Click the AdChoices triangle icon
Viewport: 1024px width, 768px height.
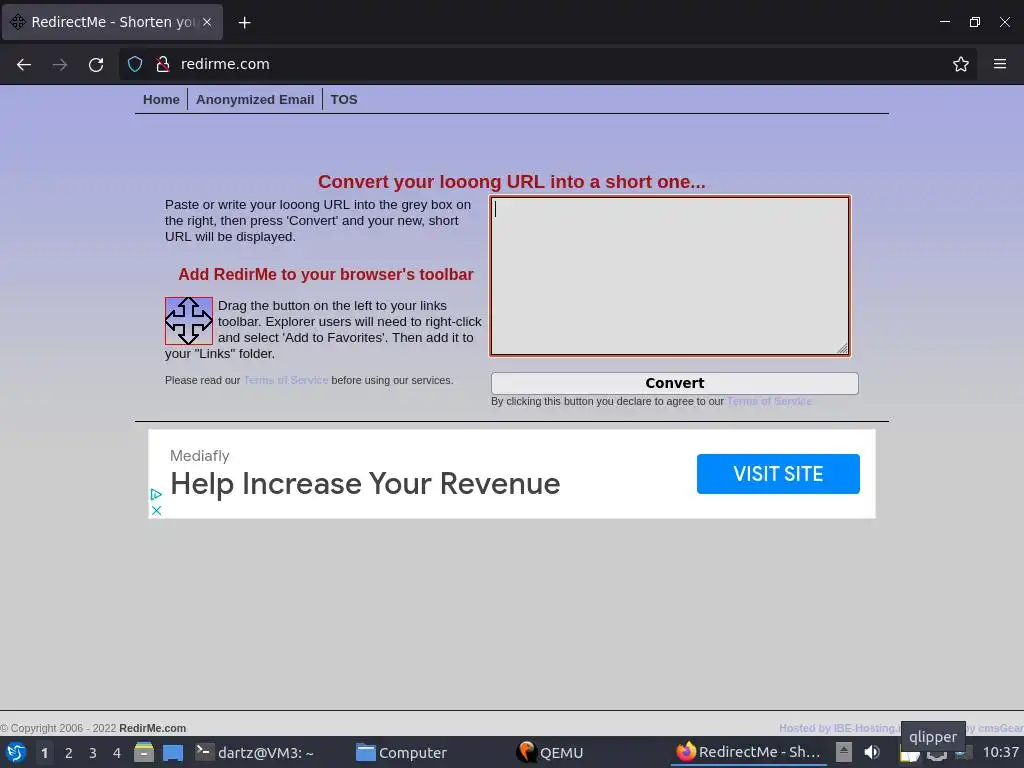pos(156,494)
